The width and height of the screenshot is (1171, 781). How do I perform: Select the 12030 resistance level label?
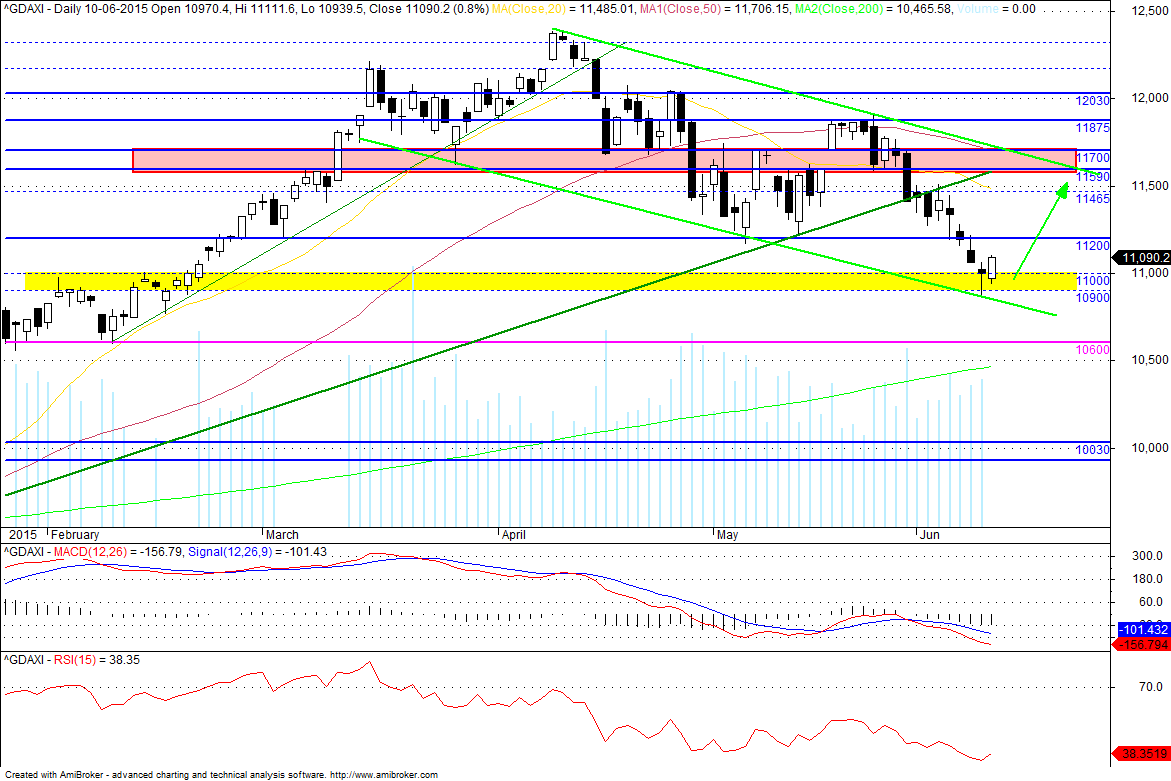[x=1093, y=101]
